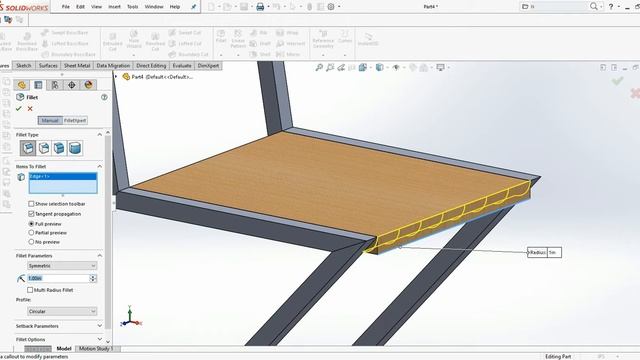Image resolution: width=640 pixels, height=360 pixels.
Task: Select Full Round Fillet type
Action: point(75,148)
